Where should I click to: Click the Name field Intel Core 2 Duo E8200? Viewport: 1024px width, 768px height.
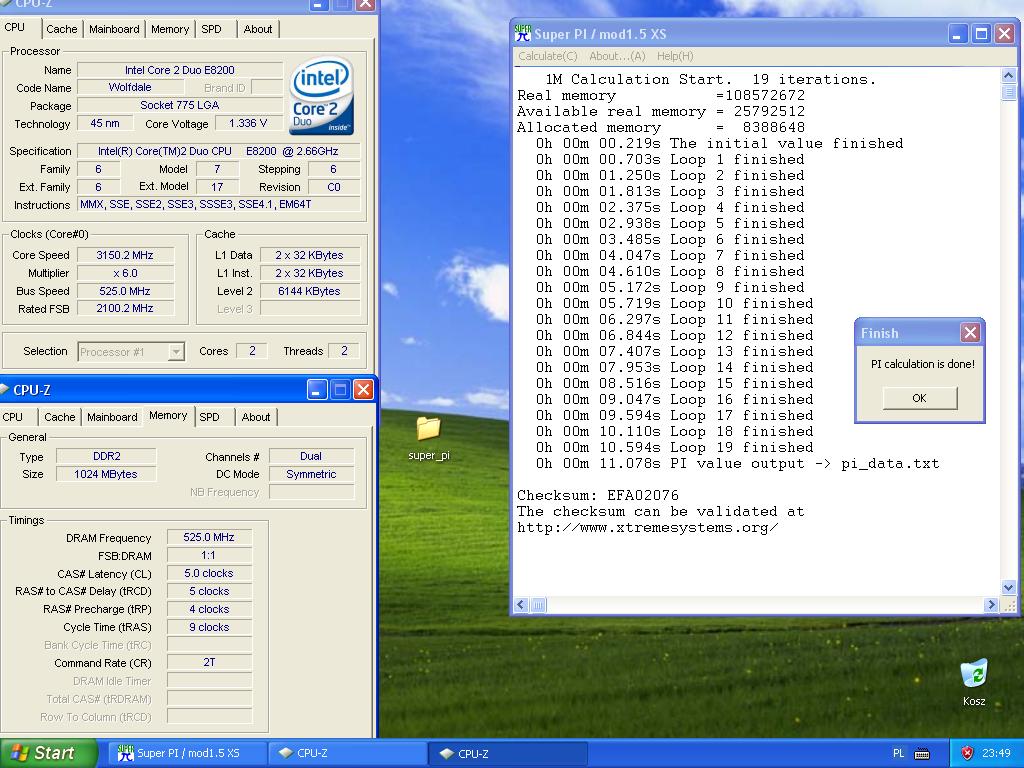click(x=180, y=70)
